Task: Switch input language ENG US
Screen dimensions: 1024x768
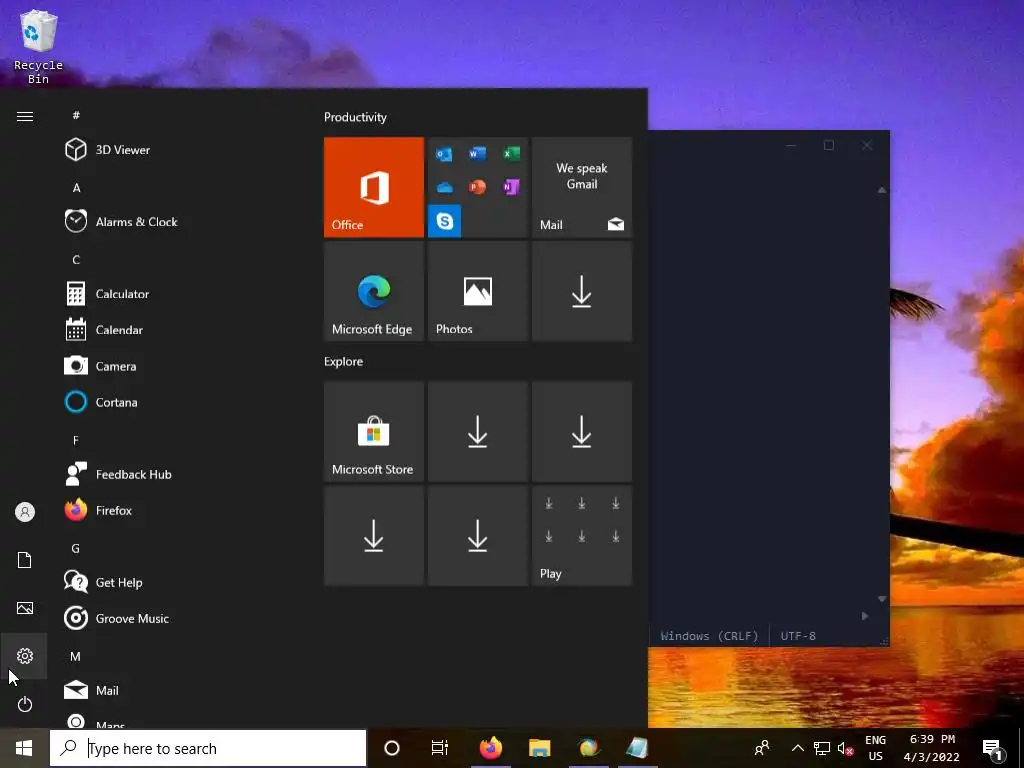Action: pyautogui.click(x=876, y=748)
